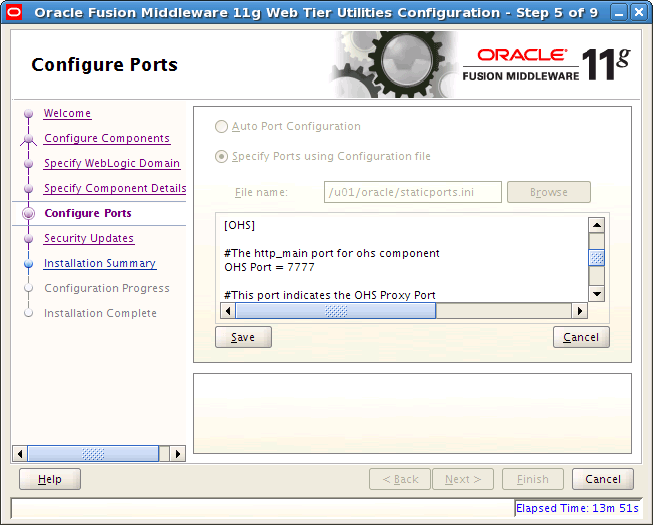Click '#The http_main port for ohs component' comment
Viewport: 653px width, 525px height.
click(331, 253)
